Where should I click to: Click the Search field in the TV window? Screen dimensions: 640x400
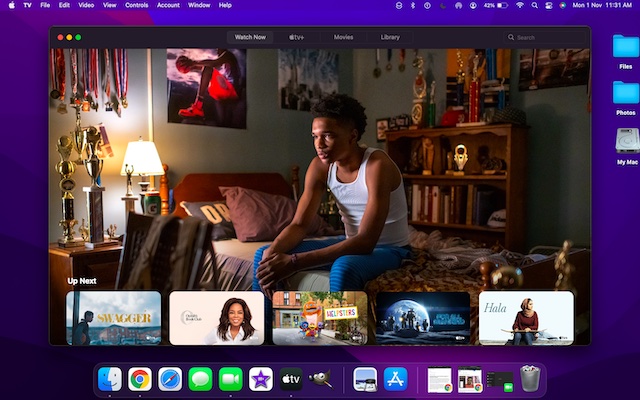click(x=544, y=38)
